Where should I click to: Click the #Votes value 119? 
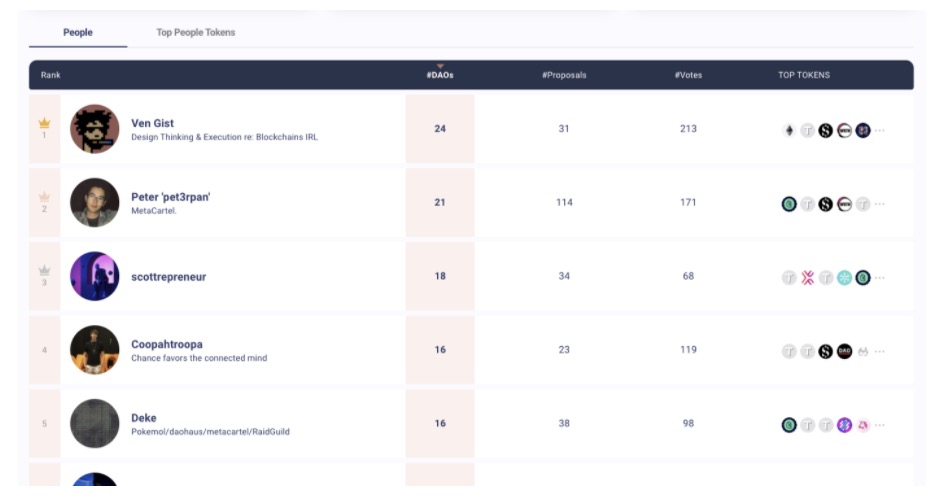(688, 350)
